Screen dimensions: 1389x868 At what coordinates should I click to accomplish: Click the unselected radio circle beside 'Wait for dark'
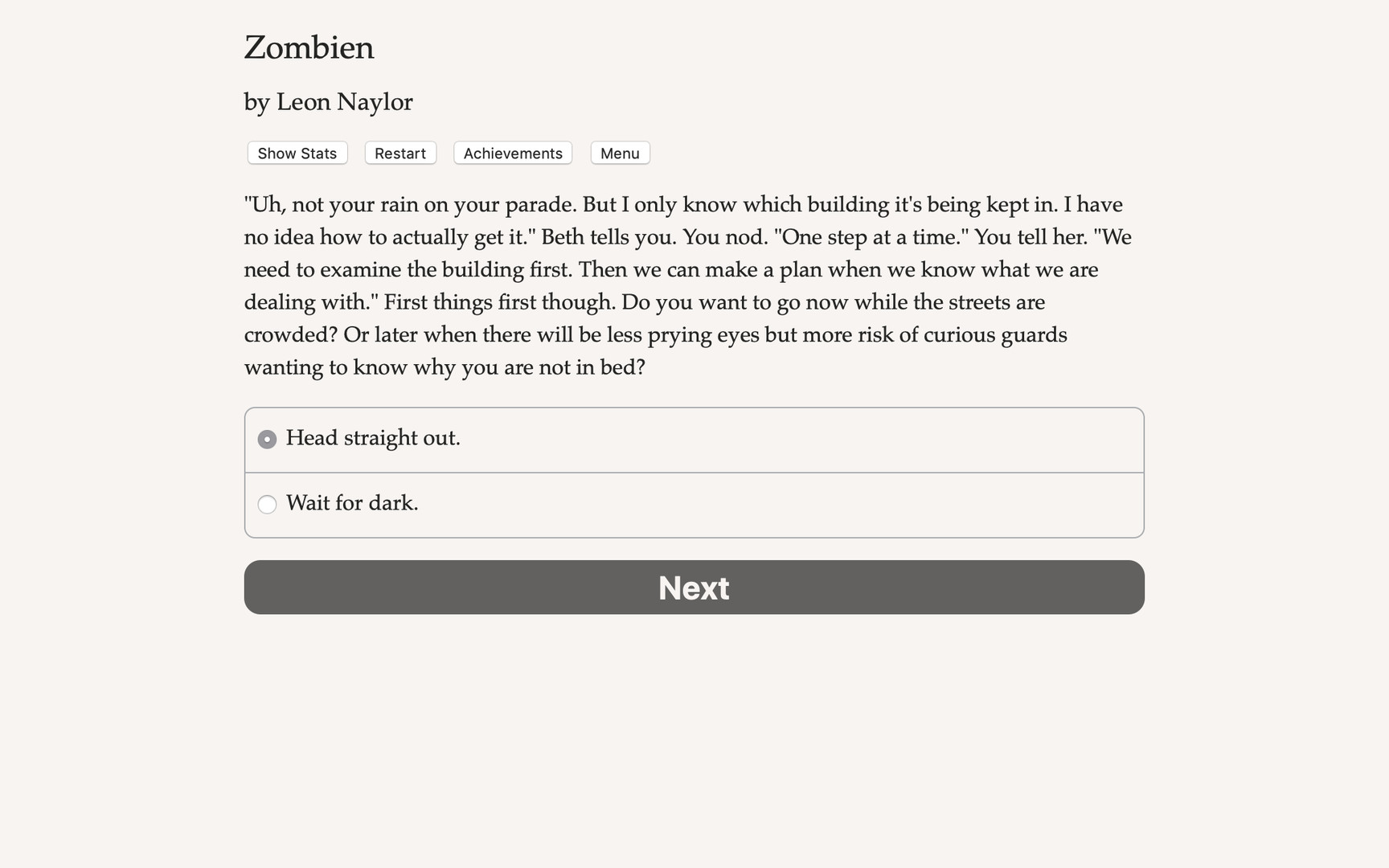pyautogui.click(x=267, y=505)
